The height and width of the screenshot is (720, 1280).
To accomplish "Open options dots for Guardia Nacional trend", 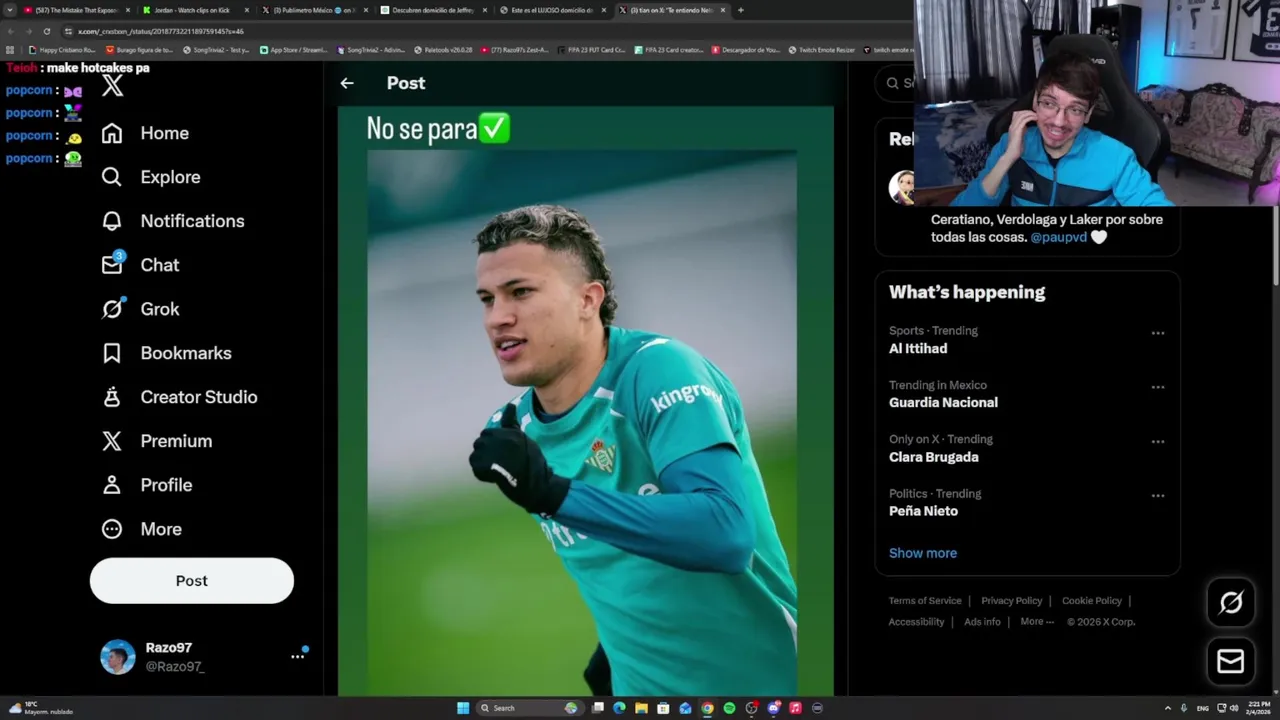I will tap(1158, 387).
